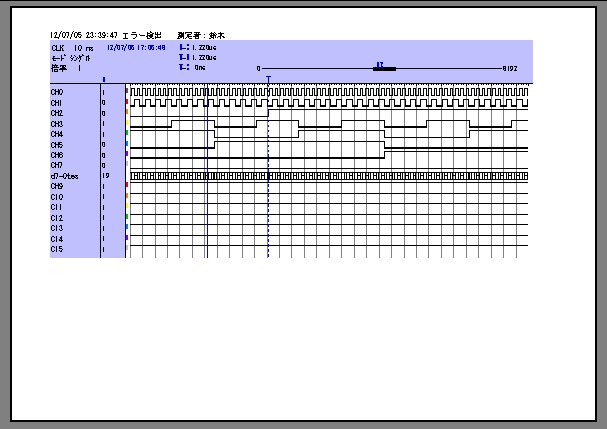Select the T trigger marker above the waveform
This screenshot has height=429, width=607.
point(268,77)
